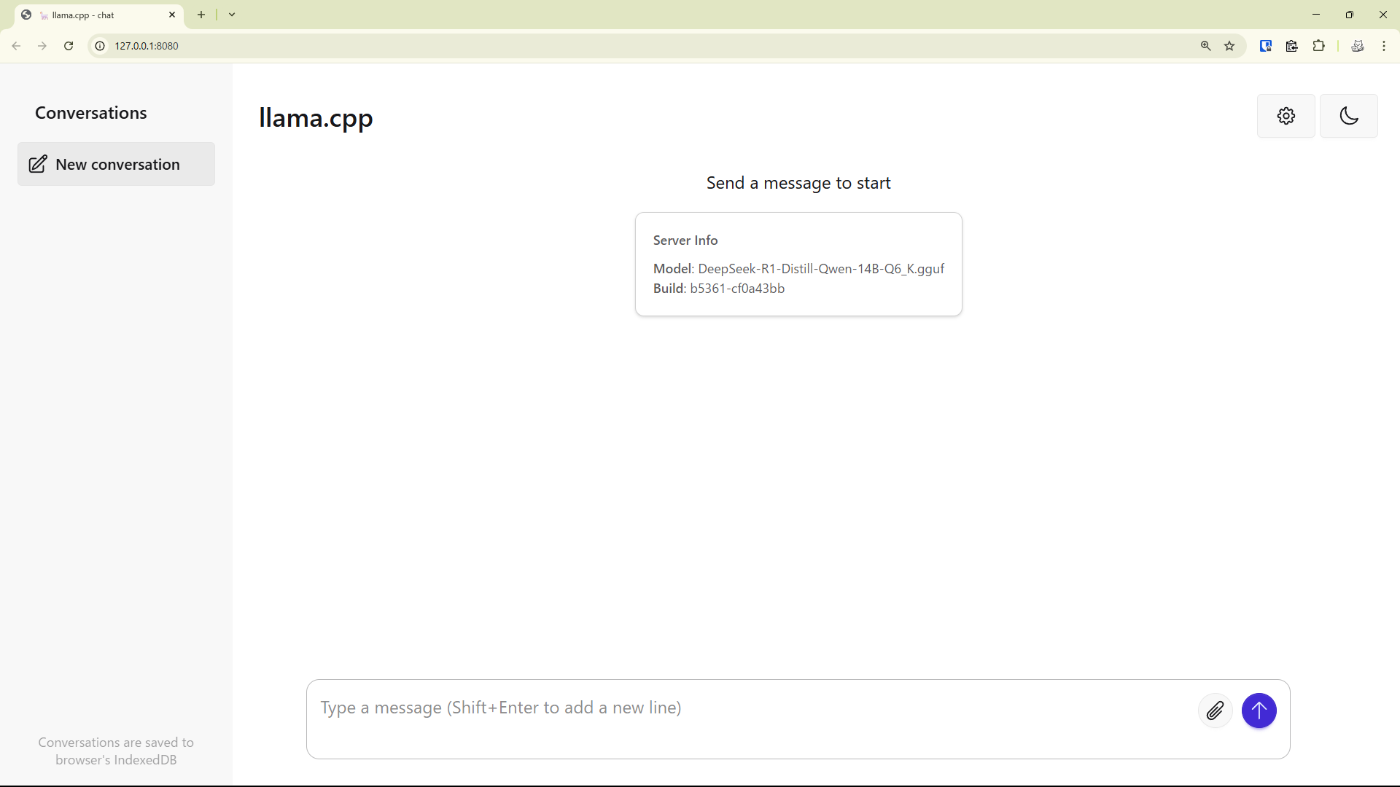
Task: View site information icon in address bar
Action: point(100,46)
